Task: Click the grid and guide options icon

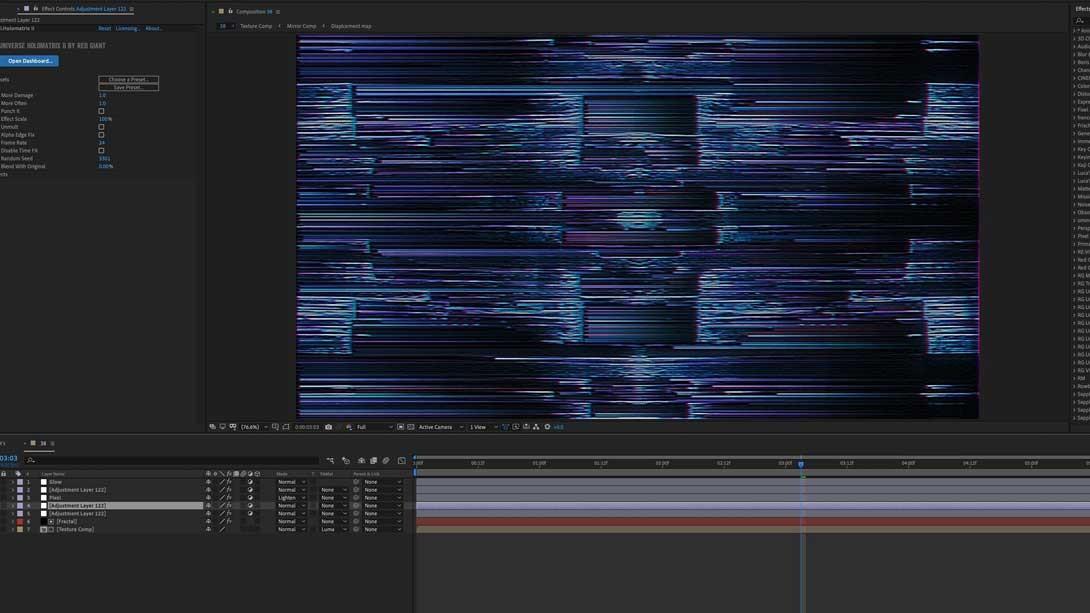Action: click(x=276, y=427)
